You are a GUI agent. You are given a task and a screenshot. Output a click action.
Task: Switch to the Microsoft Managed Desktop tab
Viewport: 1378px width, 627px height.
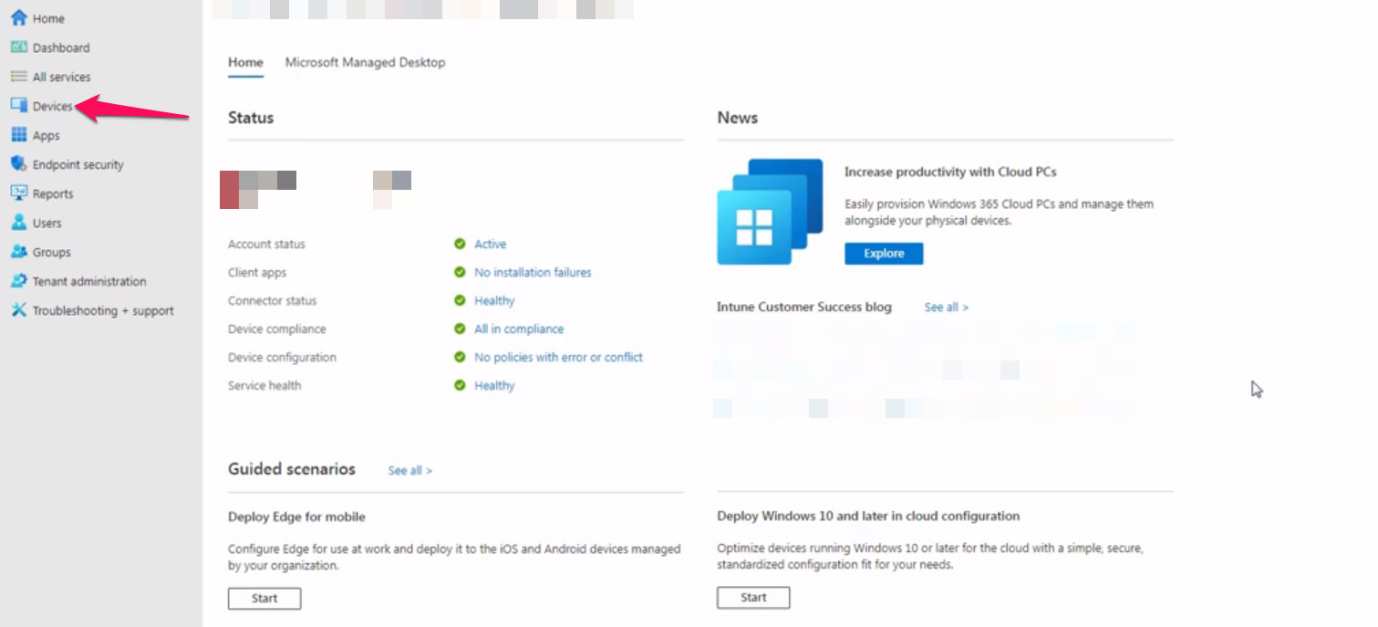[x=365, y=62]
